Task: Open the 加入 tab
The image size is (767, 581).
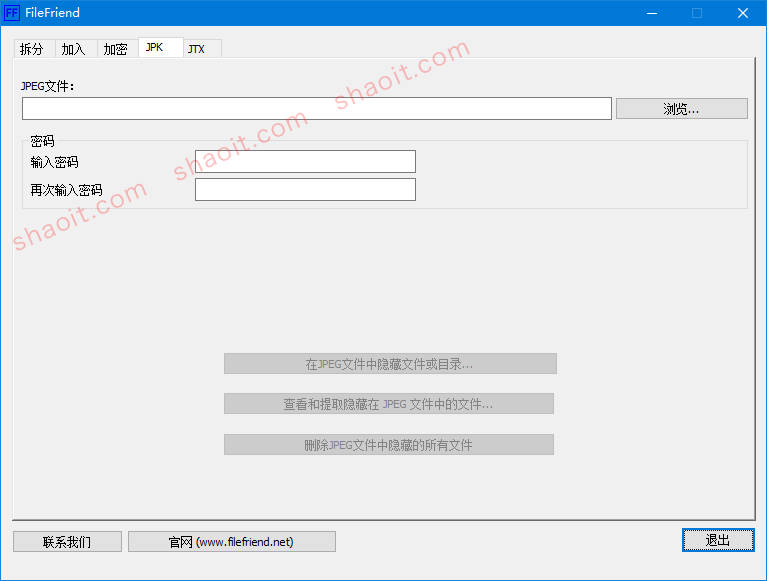Action: (x=76, y=48)
